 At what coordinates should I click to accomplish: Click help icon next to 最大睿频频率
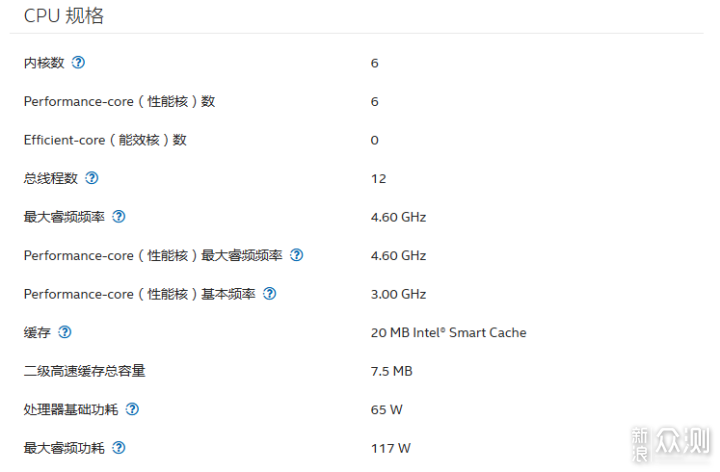(119, 217)
